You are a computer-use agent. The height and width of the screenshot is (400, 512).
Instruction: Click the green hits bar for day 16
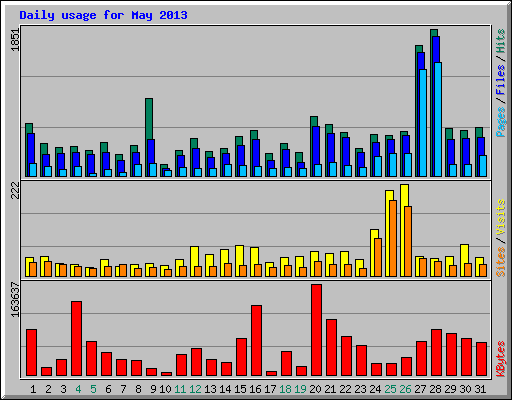coord(254,135)
